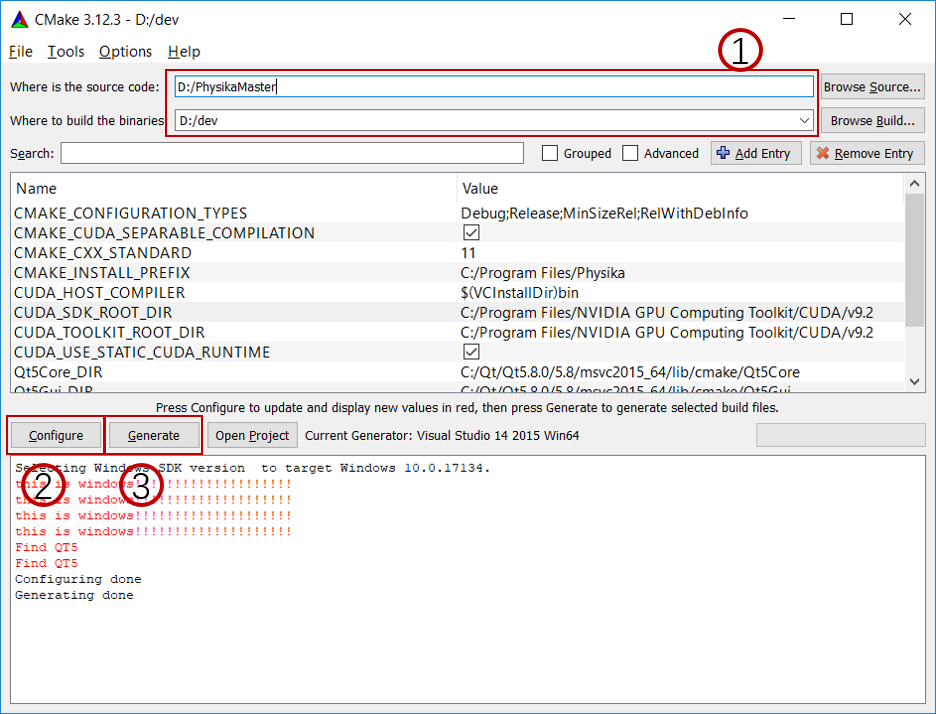This screenshot has height=714, width=936.
Task: Enable the Advanced checkbox
Action: tap(630, 153)
